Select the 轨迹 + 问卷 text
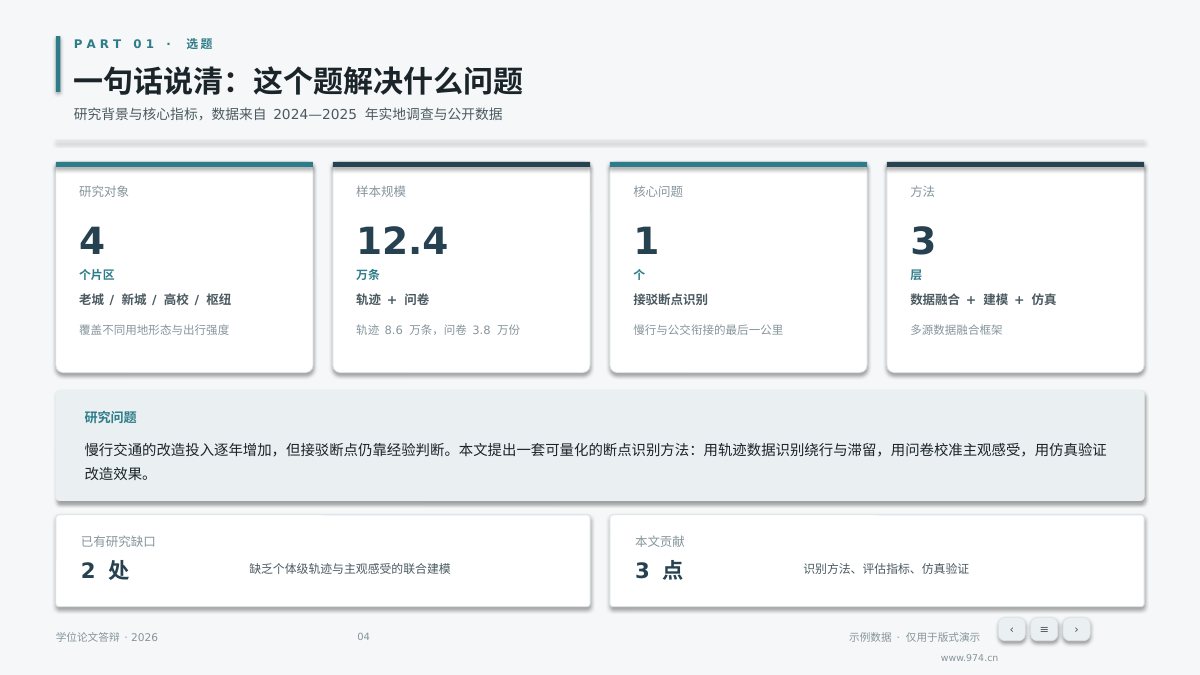The image size is (1200, 675). click(392, 299)
